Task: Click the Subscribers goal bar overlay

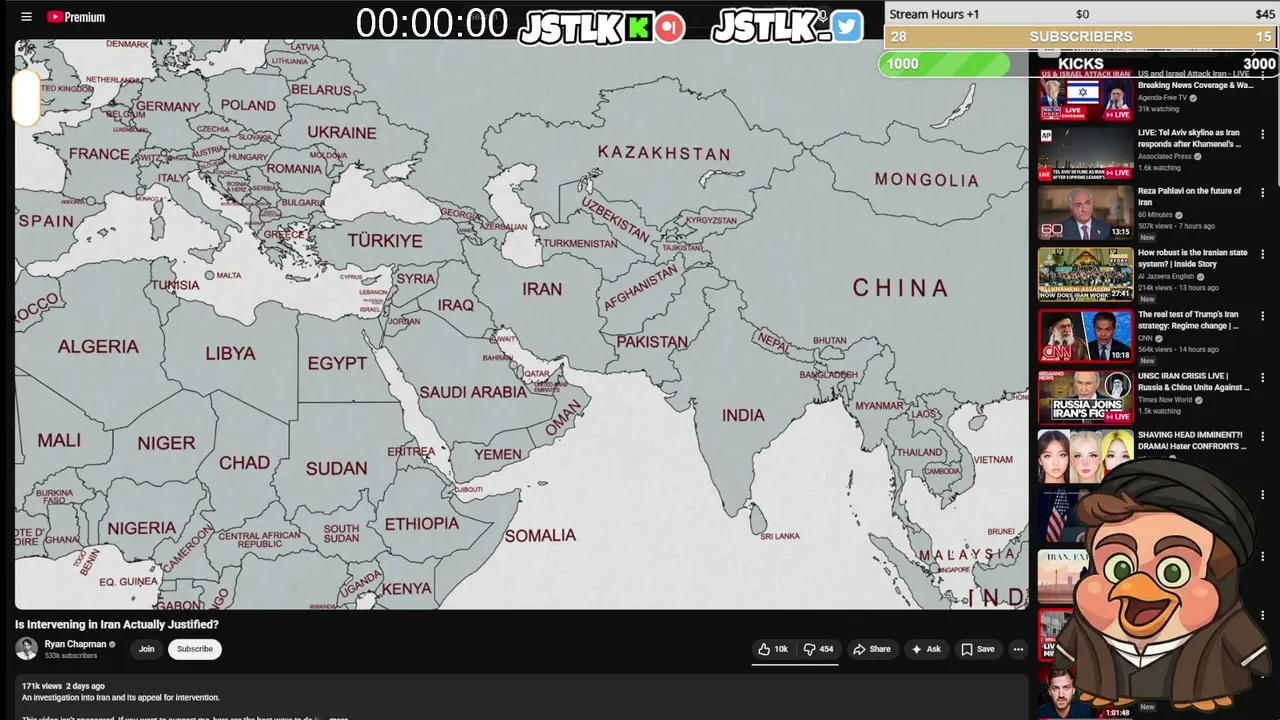Action: [1081, 37]
